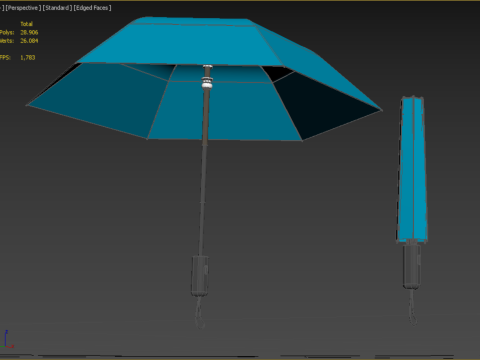
Task: Click the Verts count value 26.084
Action: 29,41
